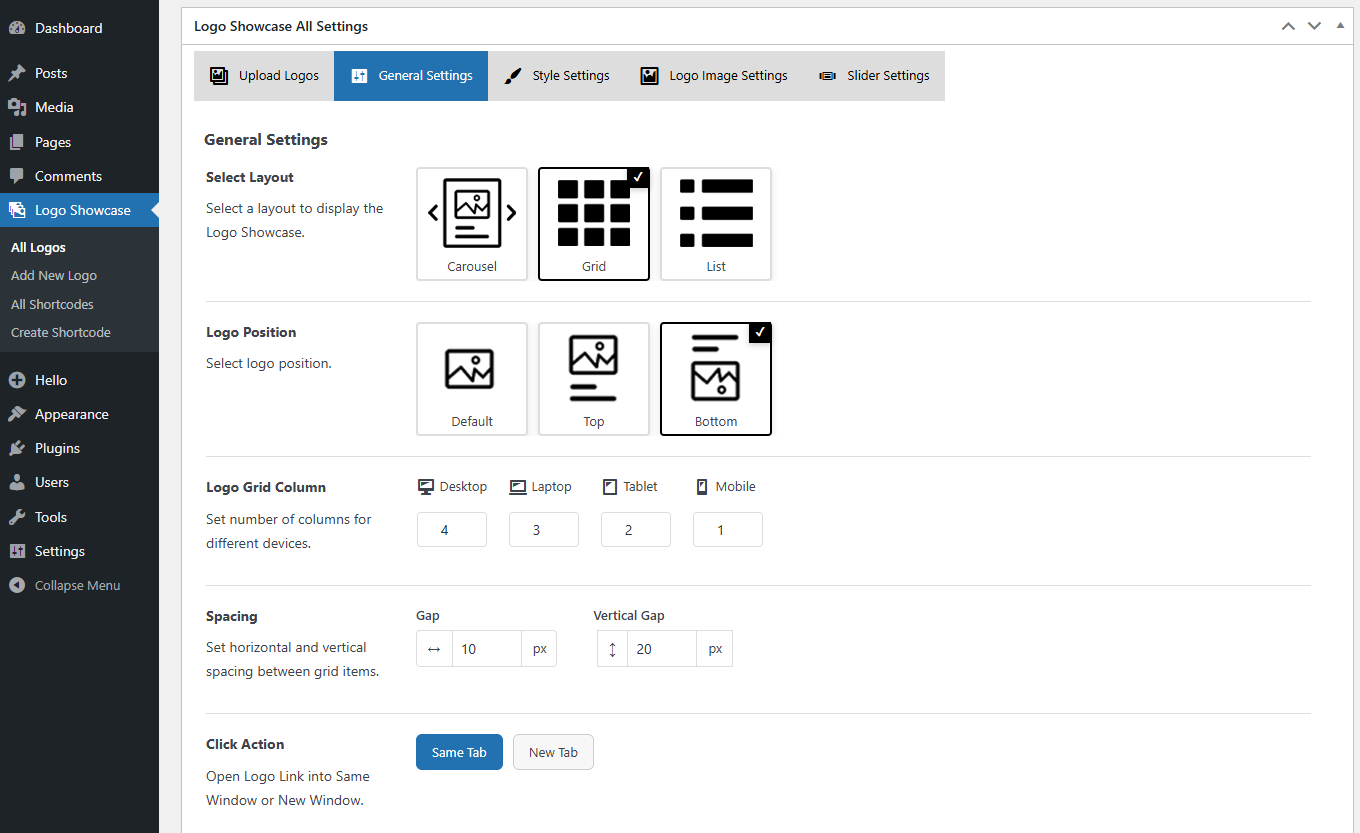Click the vertical gap arrow icon

(612, 649)
